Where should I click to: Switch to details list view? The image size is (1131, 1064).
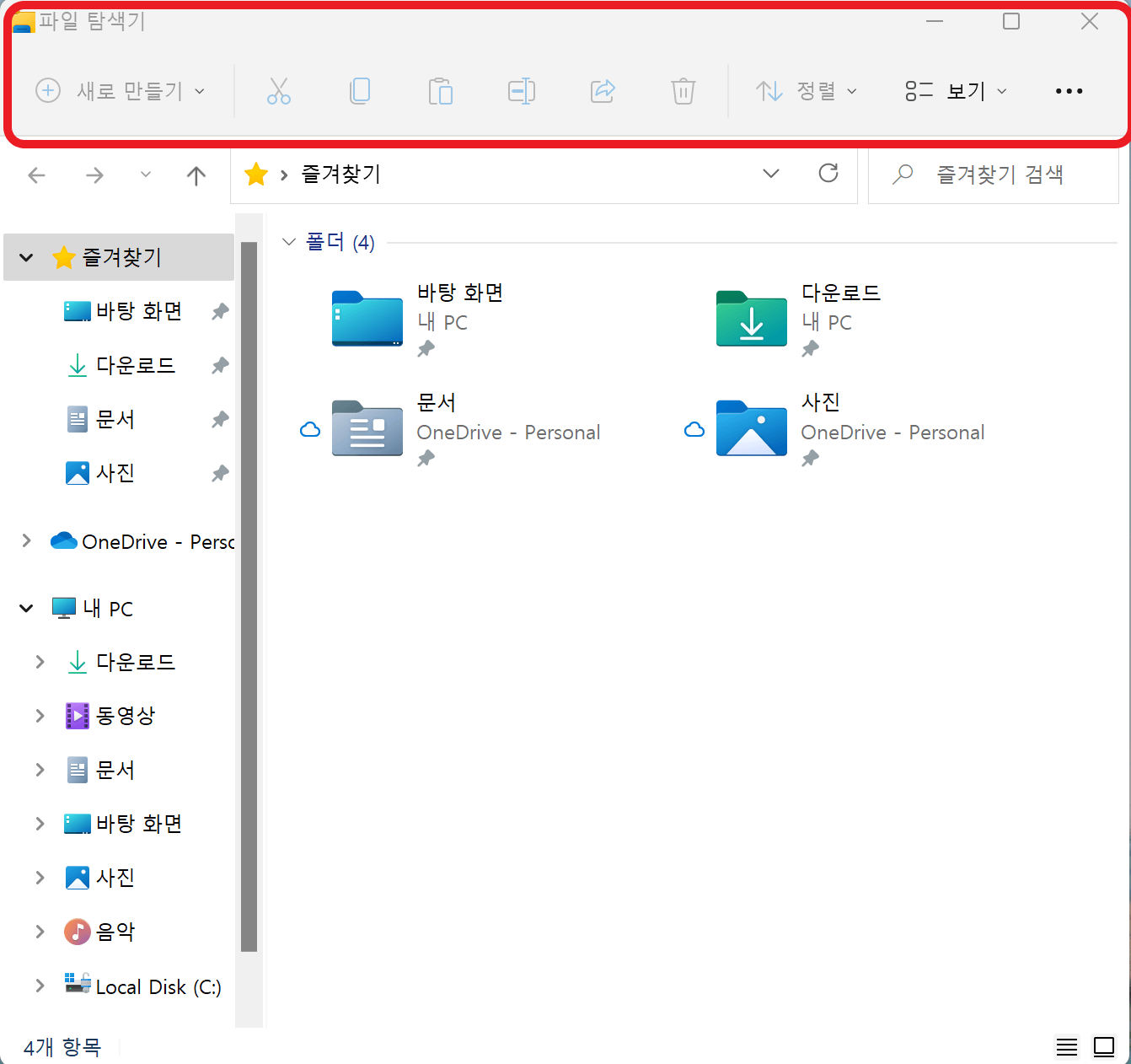click(x=1067, y=1047)
